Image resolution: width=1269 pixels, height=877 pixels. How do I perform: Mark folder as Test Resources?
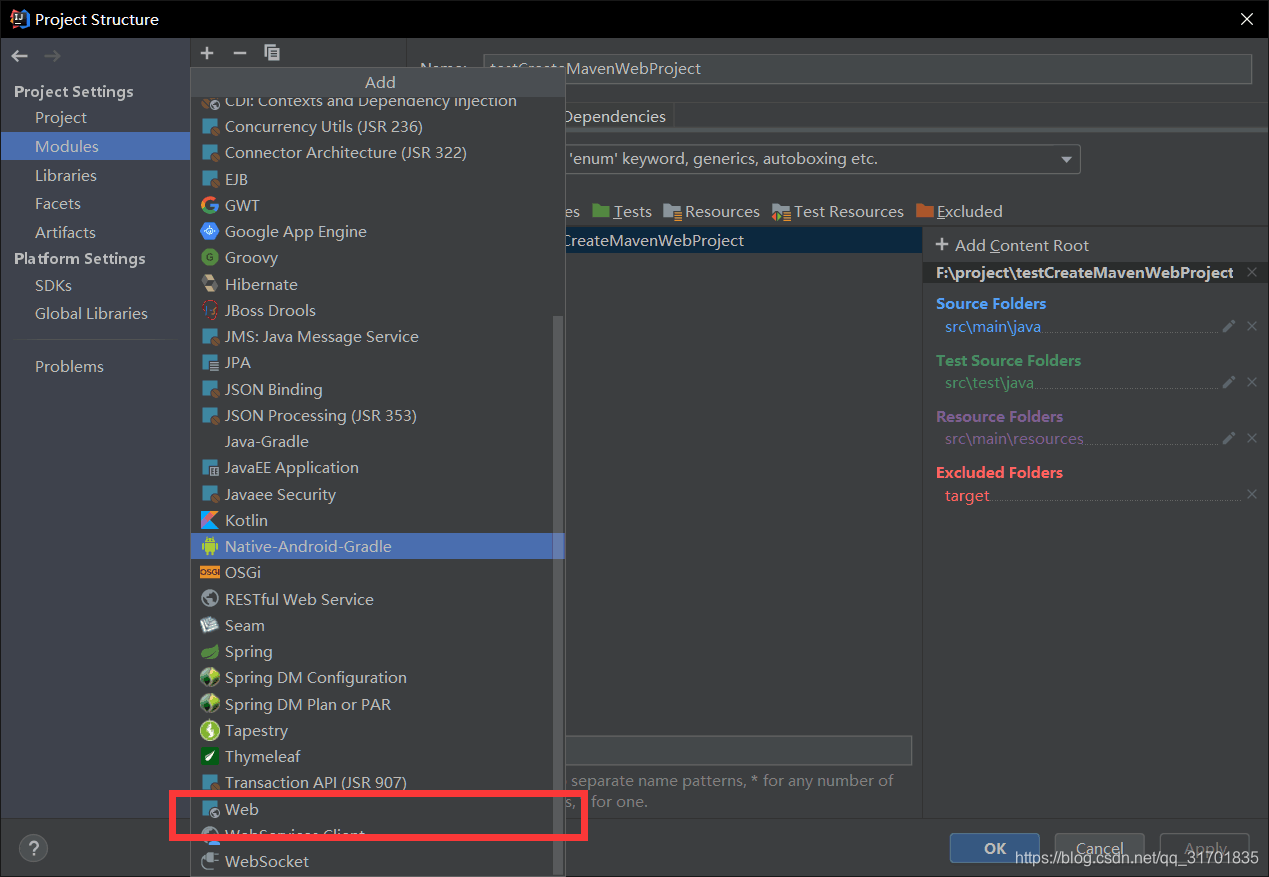(x=837, y=211)
